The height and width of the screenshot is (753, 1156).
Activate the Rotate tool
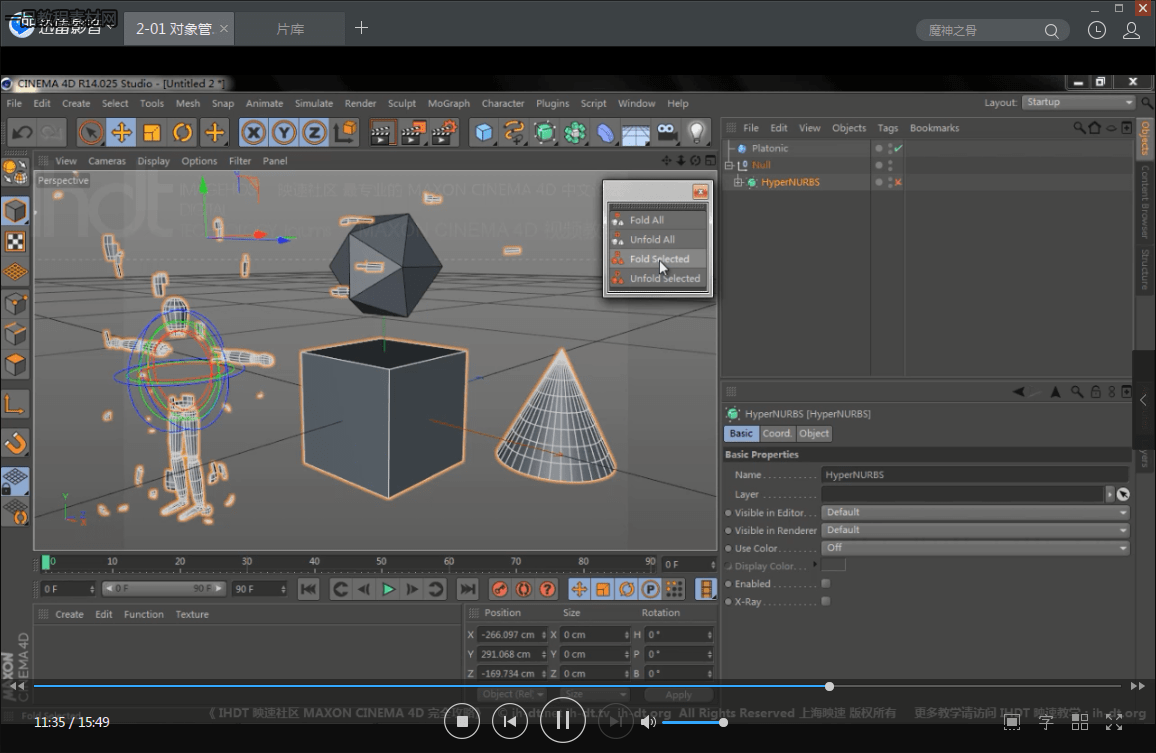point(182,133)
